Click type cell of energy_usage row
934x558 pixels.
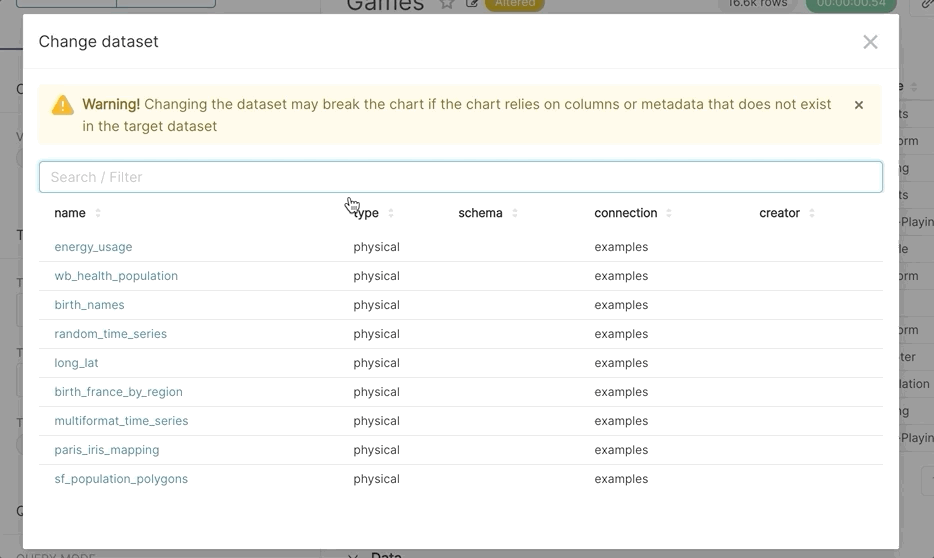[x=376, y=247]
